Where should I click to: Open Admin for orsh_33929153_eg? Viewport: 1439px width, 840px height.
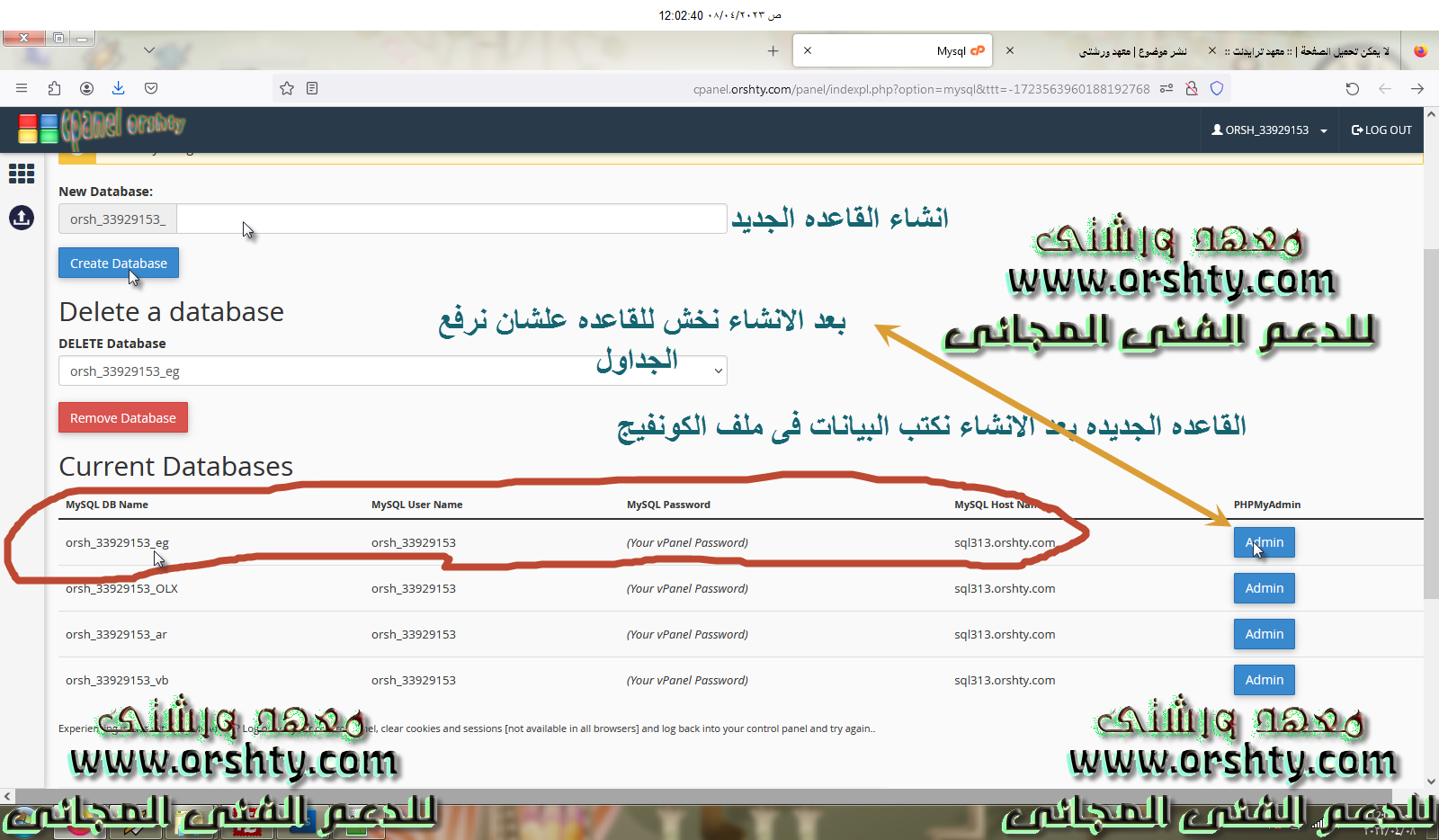coord(1264,542)
